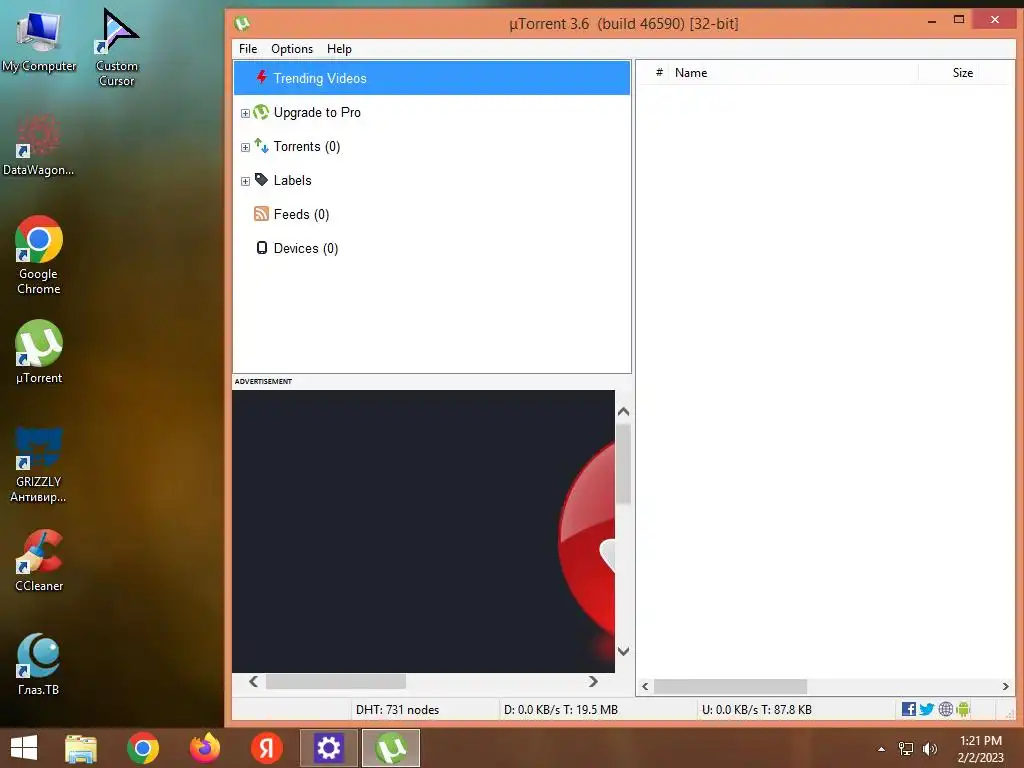1024x768 pixels.
Task: Select Labels in the sidebar
Action: coord(293,180)
